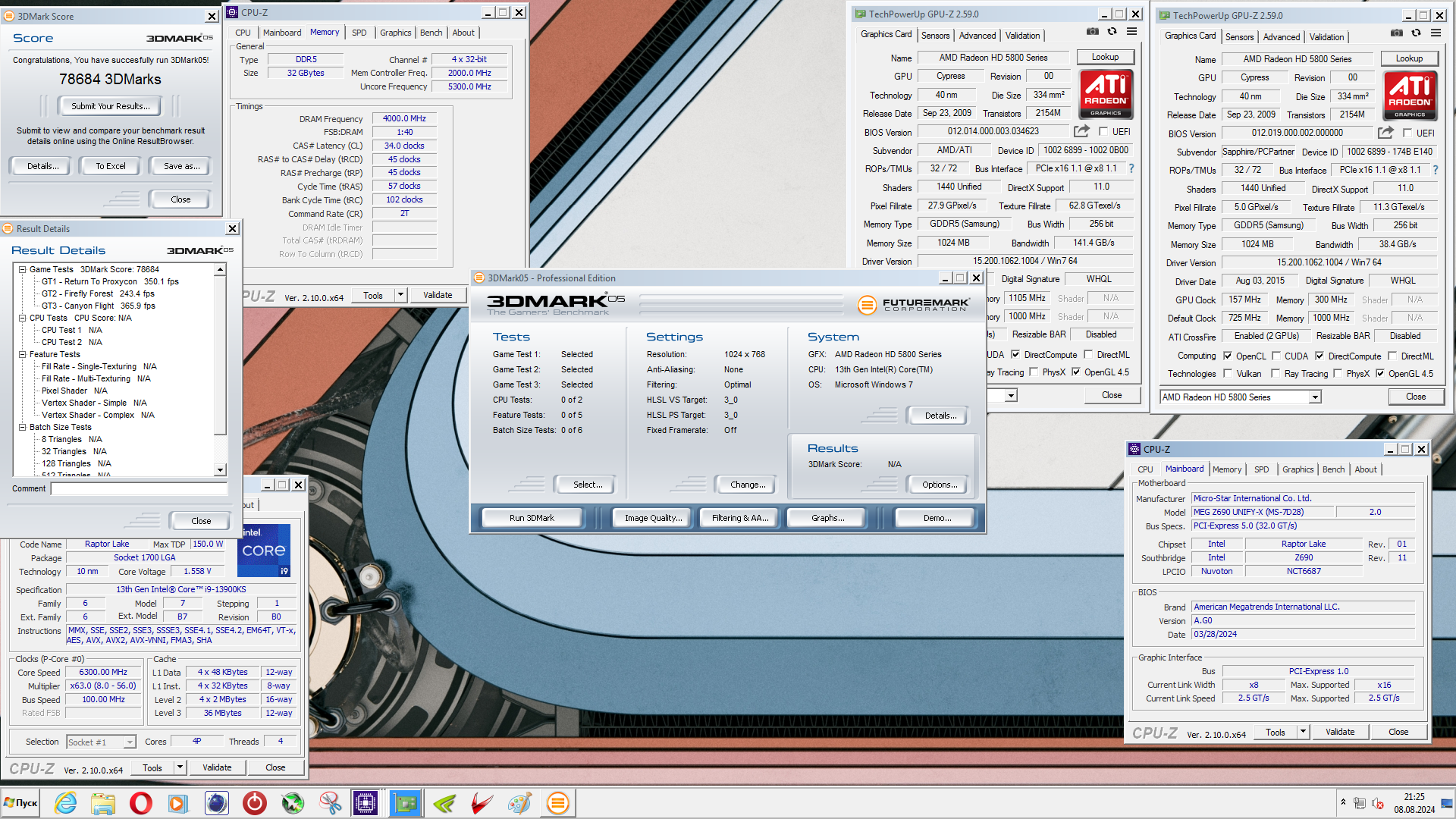The height and width of the screenshot is (819, 1456).
Task: Open Validation tab in right GPU-Z
Action: pyautogui.click(x=1326, y=37)
